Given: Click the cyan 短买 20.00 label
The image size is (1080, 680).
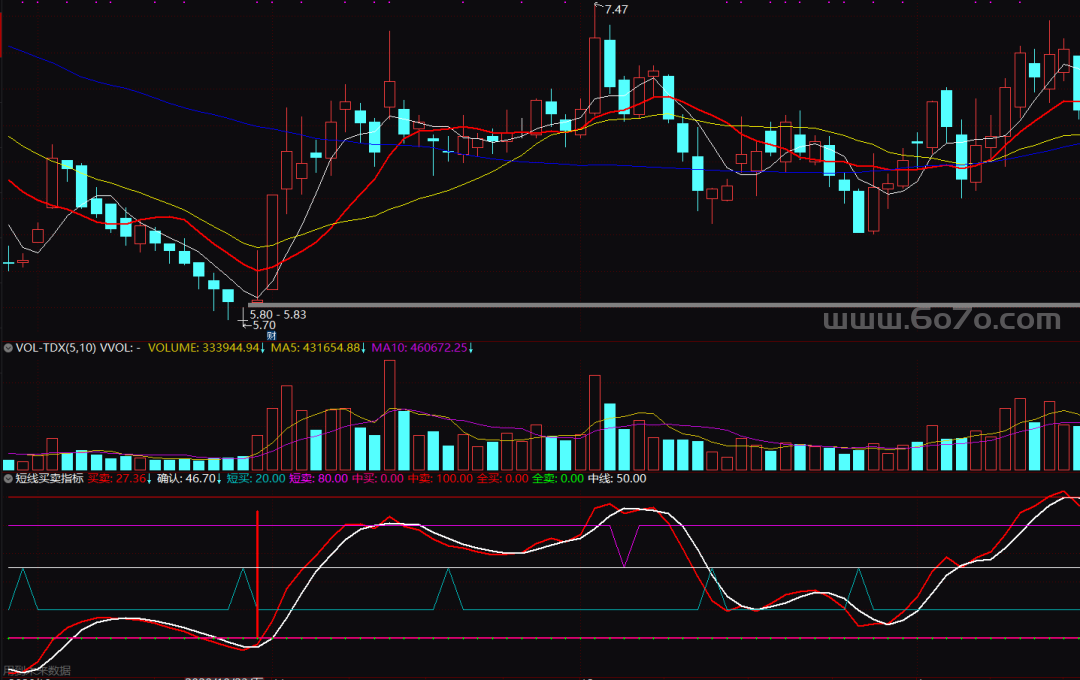Looking at the screenshot, I should pyautogui.click(x=255, y=478).
